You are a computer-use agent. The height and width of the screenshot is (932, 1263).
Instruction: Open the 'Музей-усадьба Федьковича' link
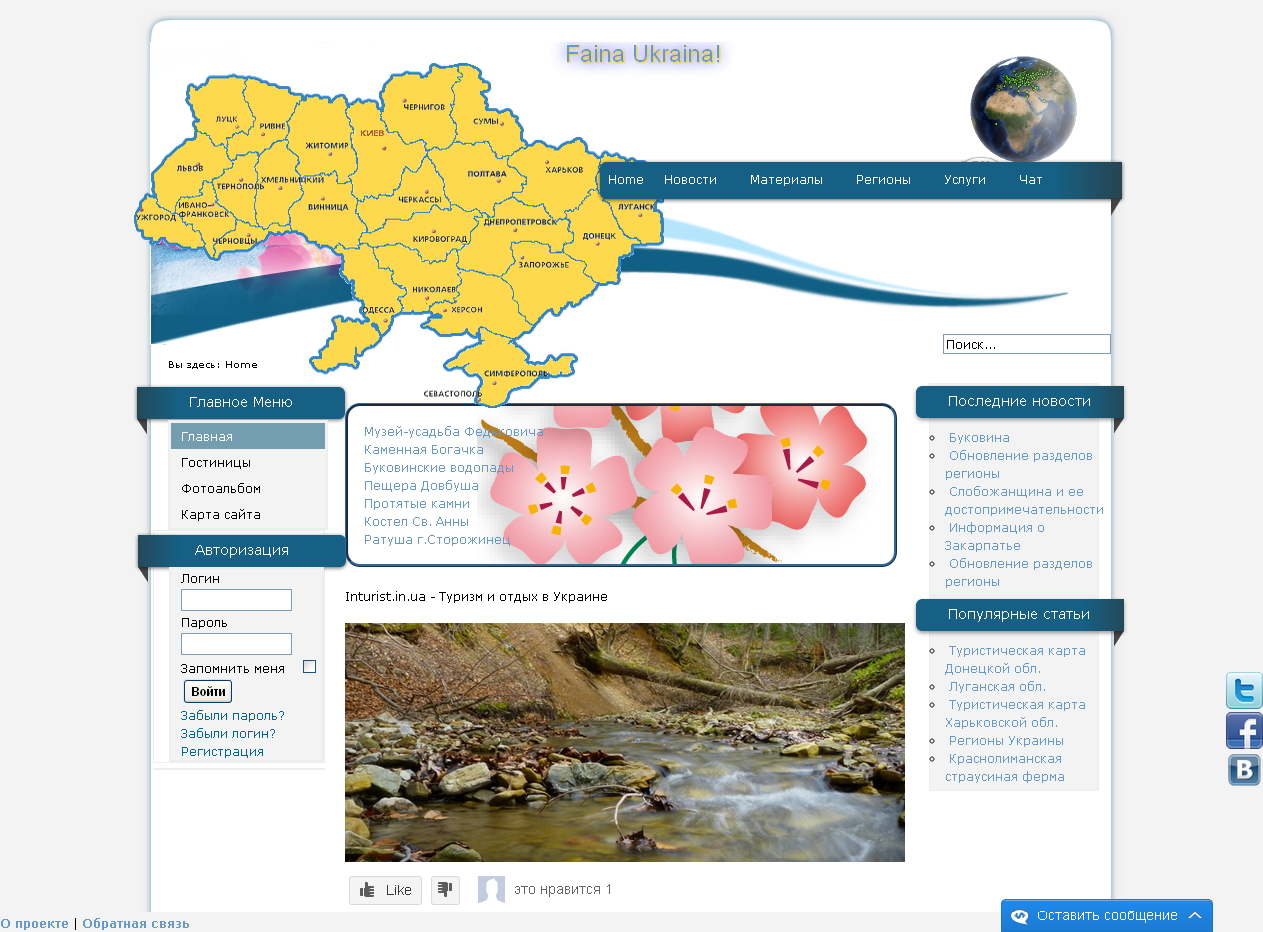[x=453, y=432]
